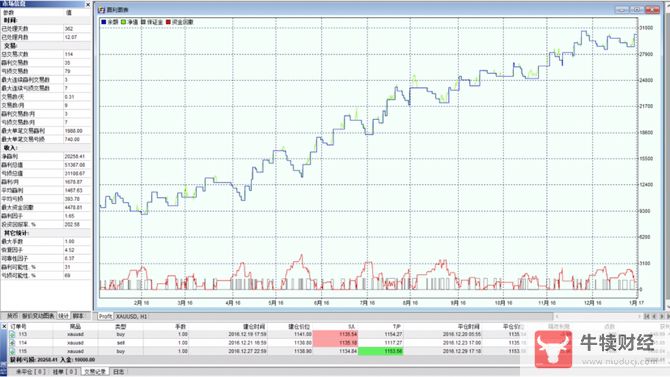Select the 最大单笔交易盈利 value 1988.00

click(x=73, y=131)
